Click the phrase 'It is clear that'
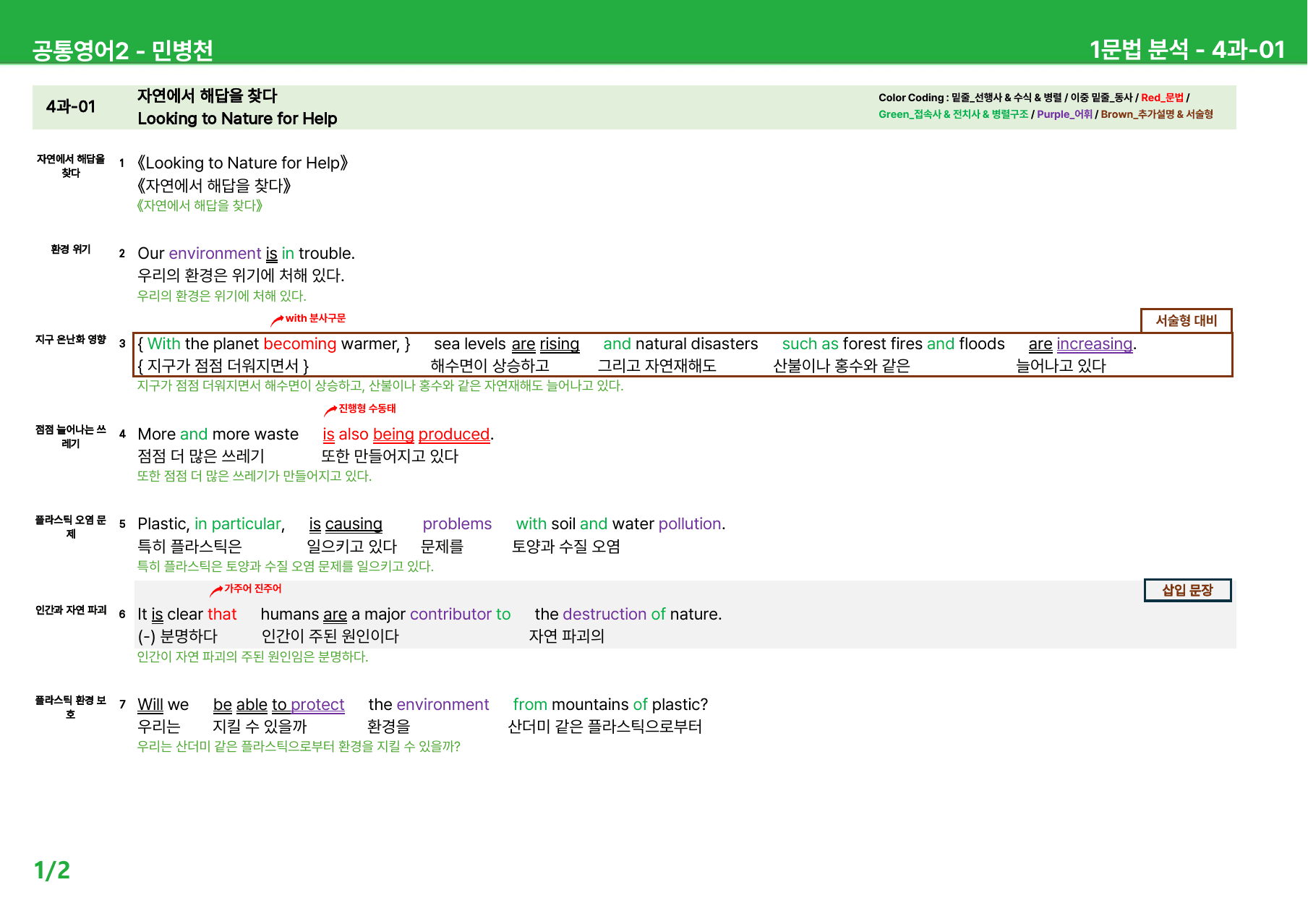 coord(187,615)
